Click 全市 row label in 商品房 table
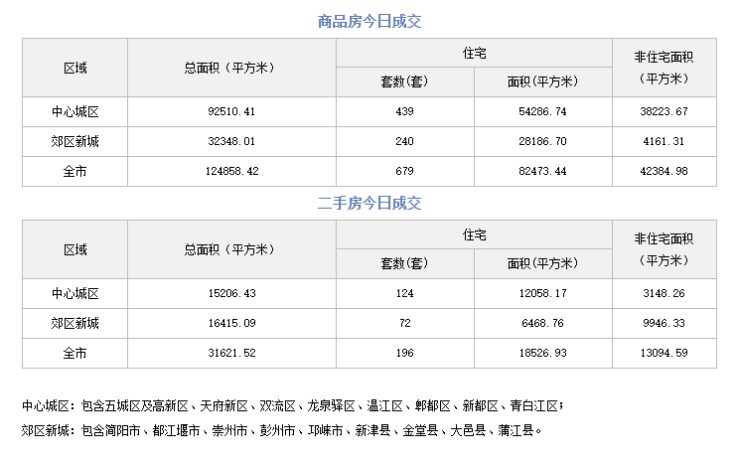740x463 pixels. [x=75, y=171]
